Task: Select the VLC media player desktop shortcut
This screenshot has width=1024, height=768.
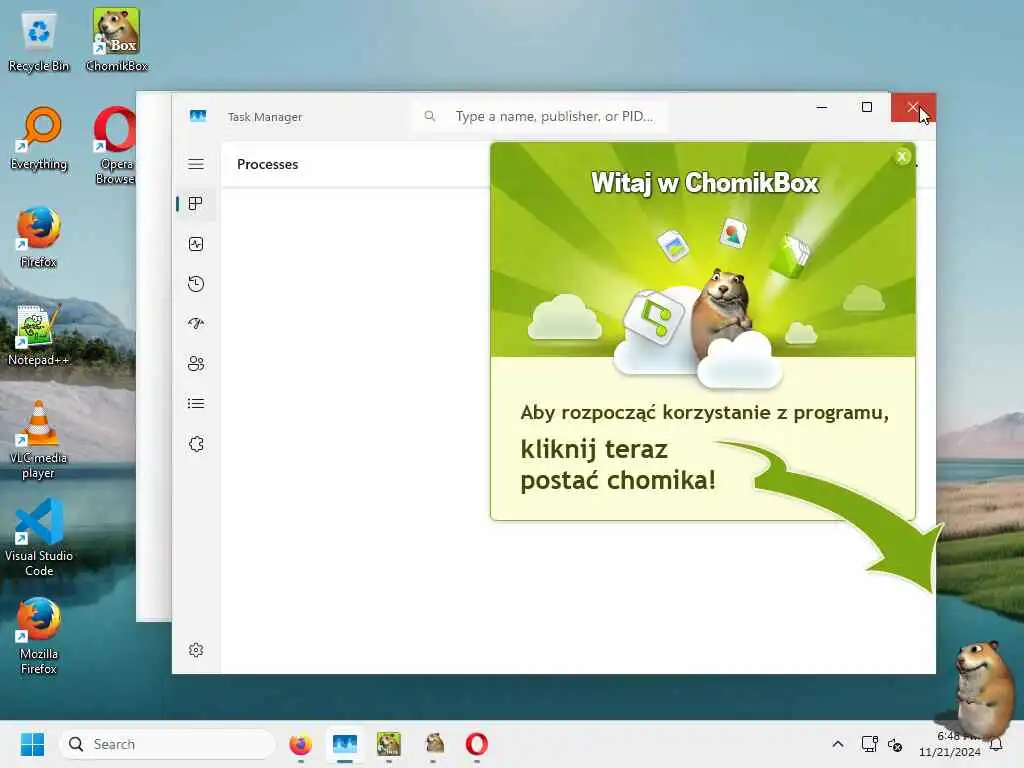Action: (39, 440)
